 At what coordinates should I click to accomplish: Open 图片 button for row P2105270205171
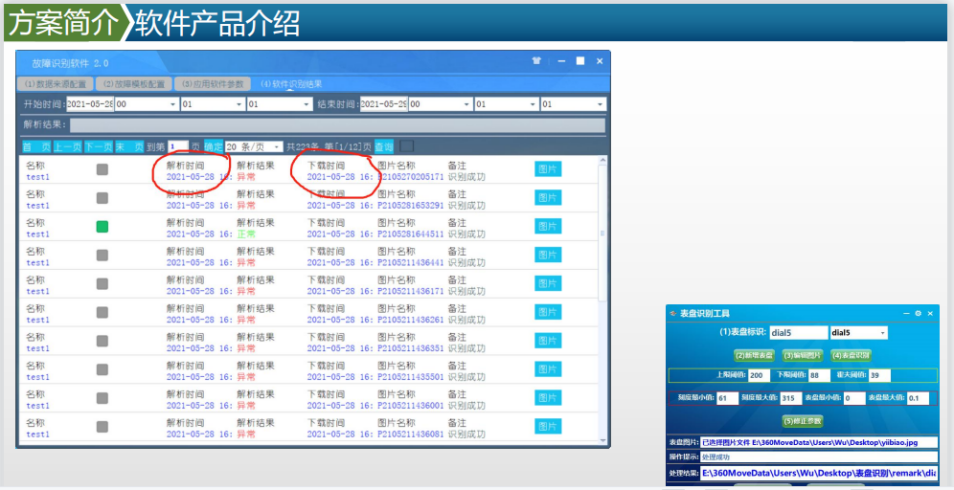pos(548,169)
